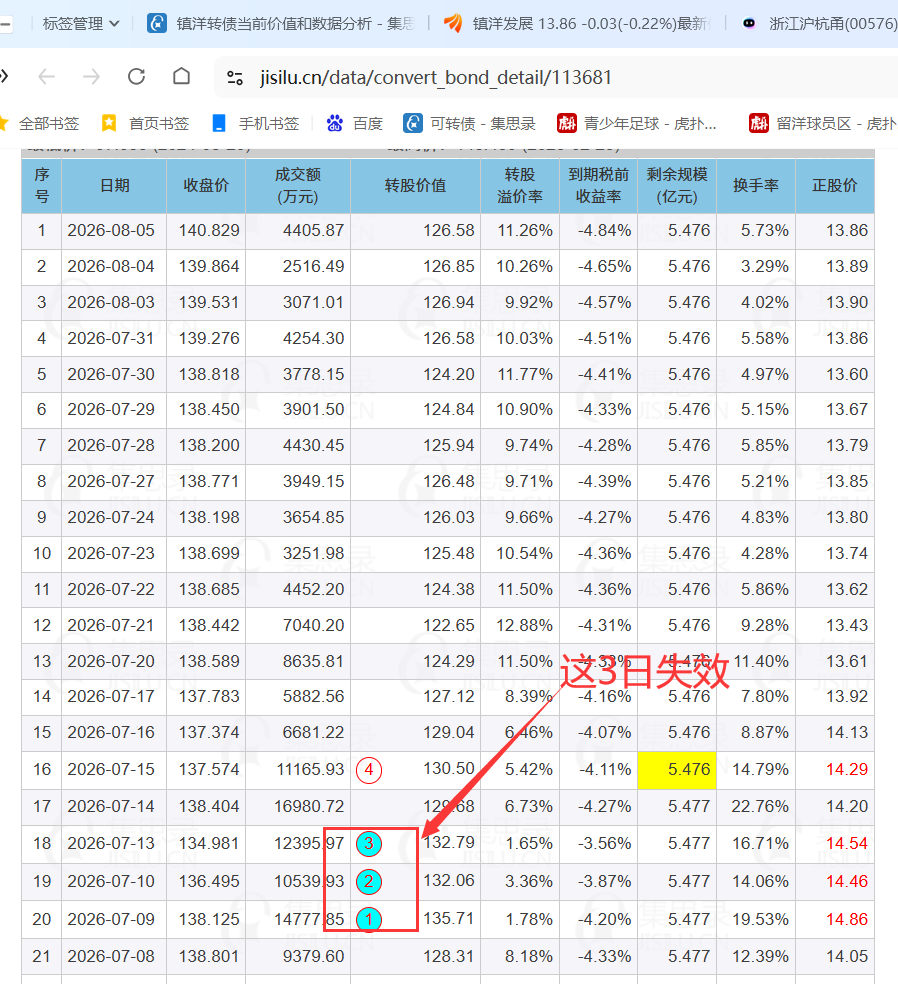
Task: Open 首页书签 bookmark folder
Action: pos(145,123)
